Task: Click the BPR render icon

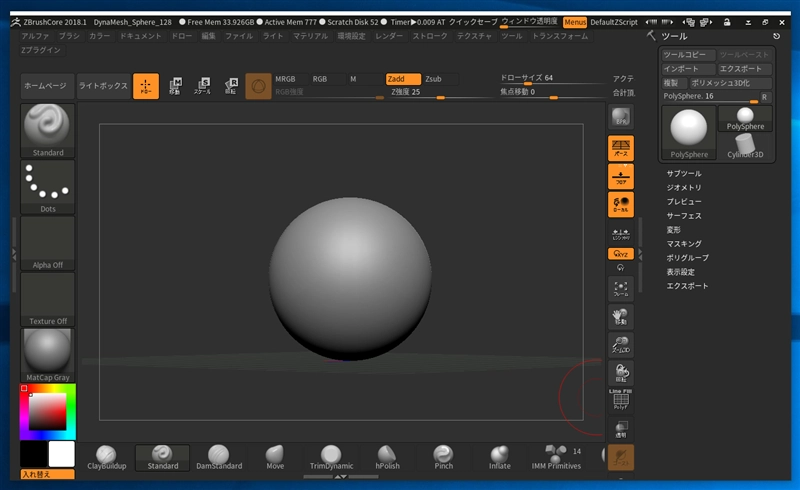Action: point(620,117)
